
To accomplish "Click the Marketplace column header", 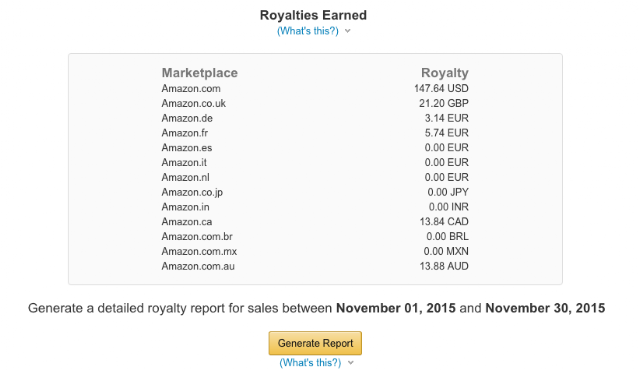I will coord(200,73).
